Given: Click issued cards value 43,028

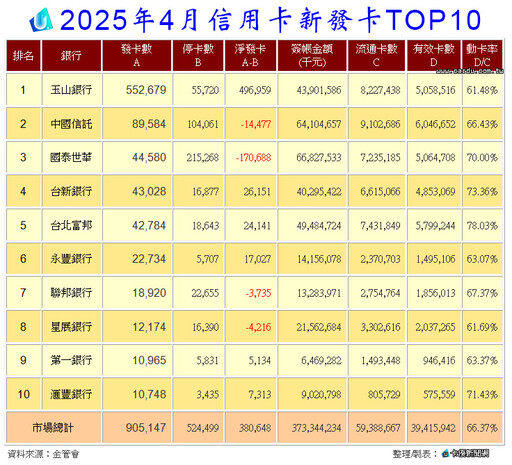Looking at the screenshot, I should [149, 191].
